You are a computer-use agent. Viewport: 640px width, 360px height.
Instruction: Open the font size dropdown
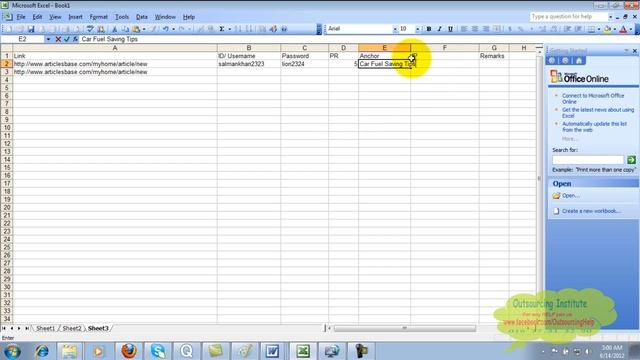[417, 29]
